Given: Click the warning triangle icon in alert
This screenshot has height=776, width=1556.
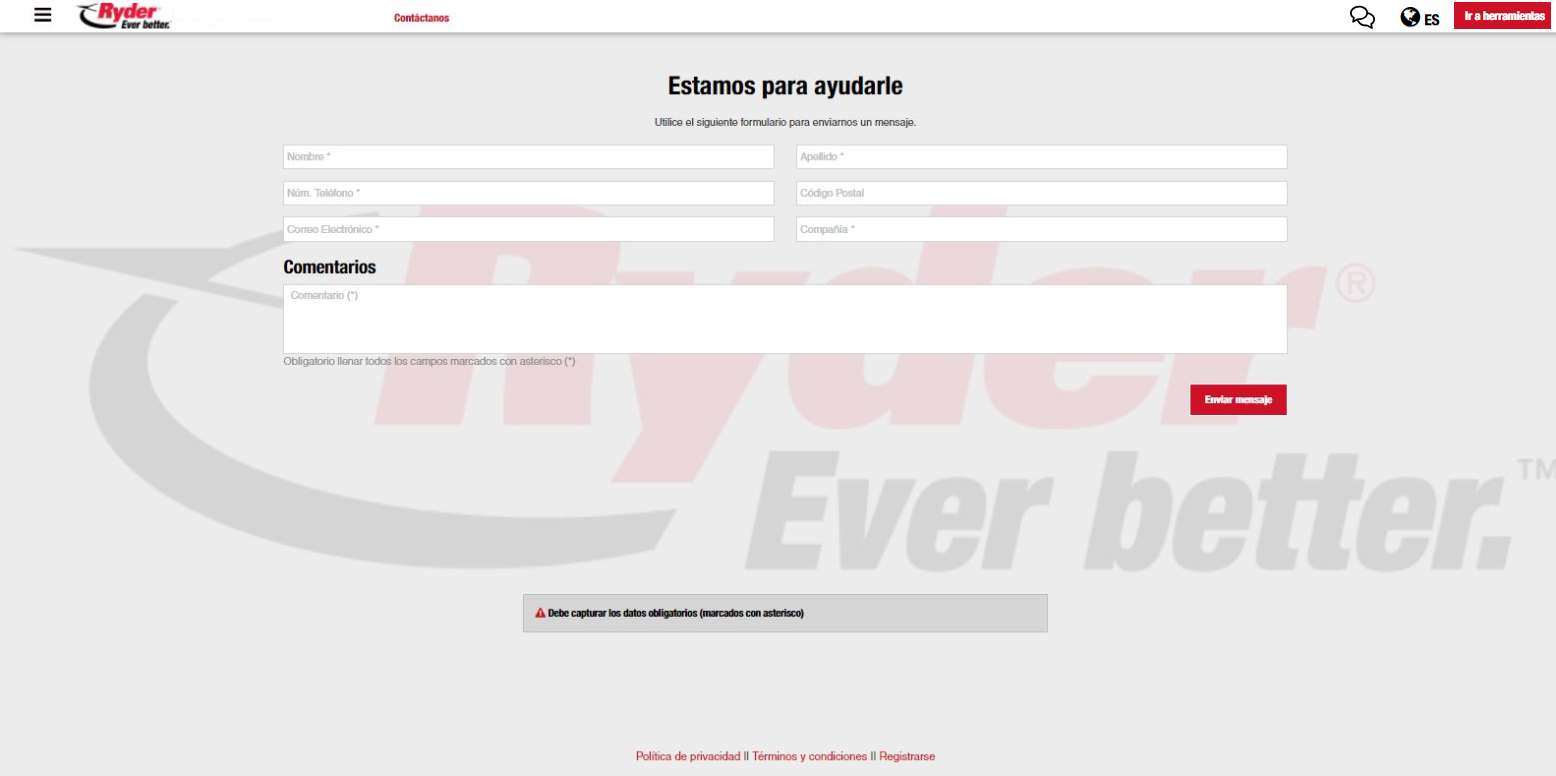Looking at the screenshot, I should tap(540, 613).
